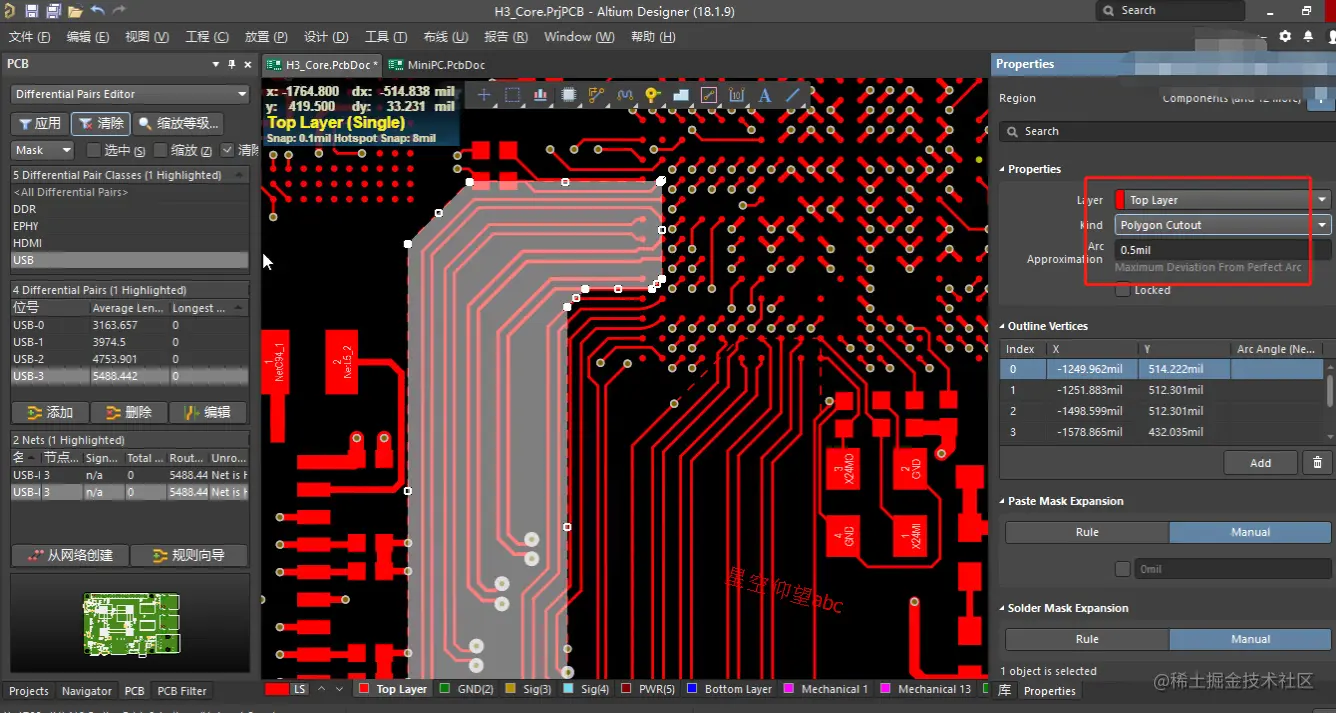Close the PCB panel
This screenshot has width=1336, height=713.
click(248, 64)
